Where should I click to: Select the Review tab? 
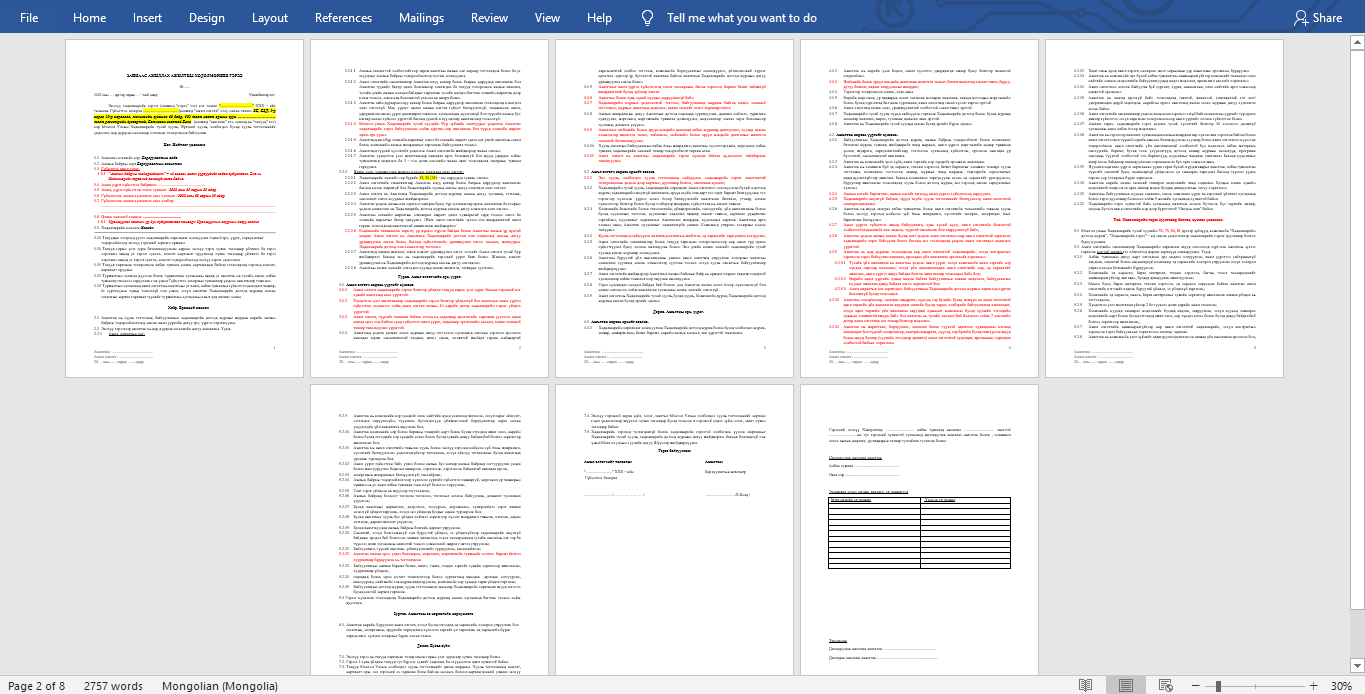click(489, 17)
